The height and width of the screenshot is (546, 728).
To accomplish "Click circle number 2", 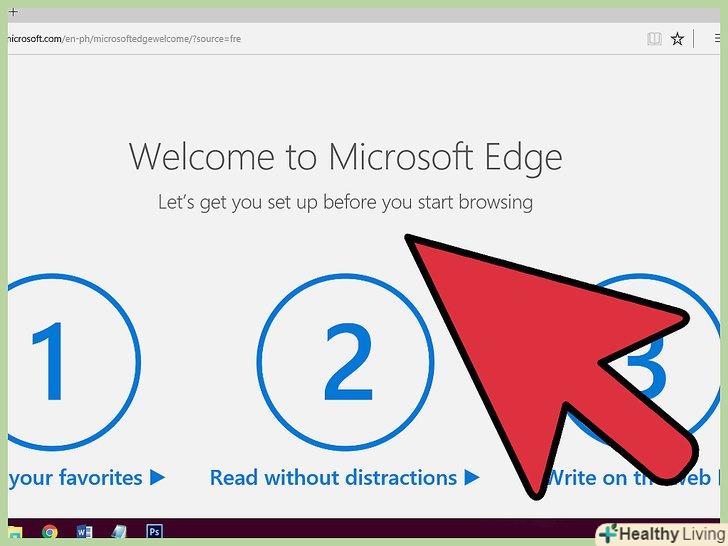I will 345,362.
